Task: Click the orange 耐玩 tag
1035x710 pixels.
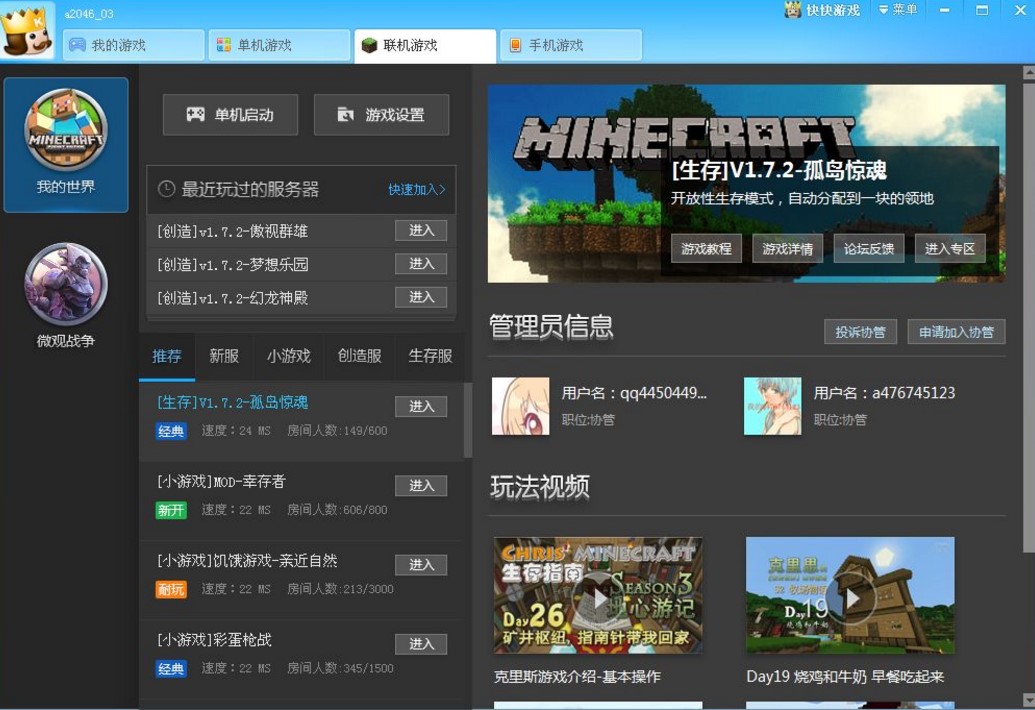Action: (x=171, y=589)
